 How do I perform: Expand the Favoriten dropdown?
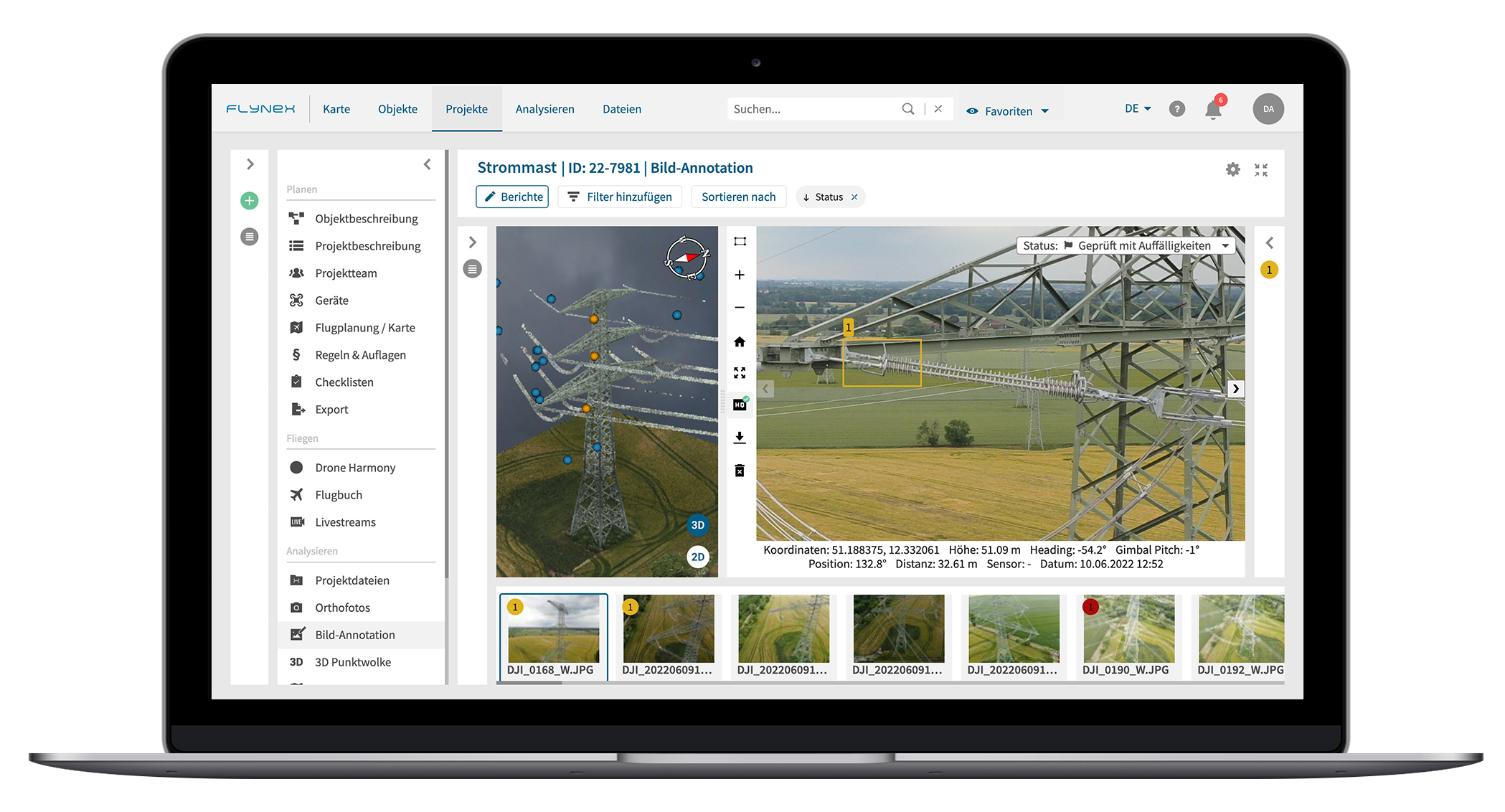[1008, 111]
